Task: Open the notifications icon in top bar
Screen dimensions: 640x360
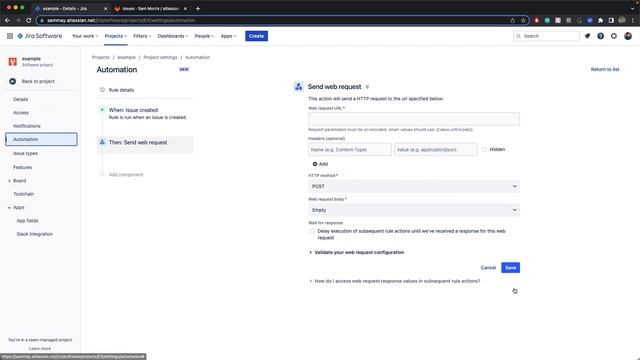Action: point(587,36)
